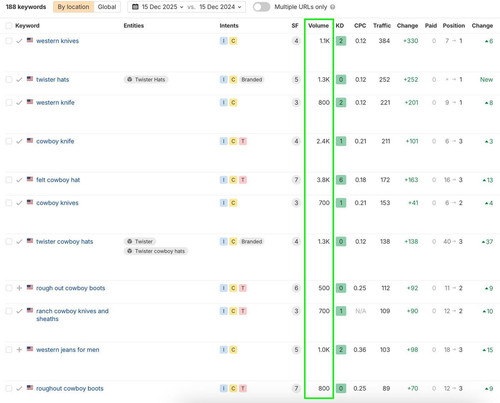Click the I intent badge for western knives
This screenshot has height=403, width=500.
tap(224, 41)
